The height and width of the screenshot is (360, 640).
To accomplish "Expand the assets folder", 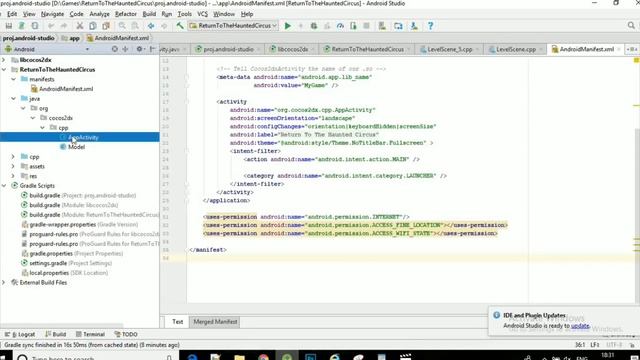I will (x=13, y=167).
